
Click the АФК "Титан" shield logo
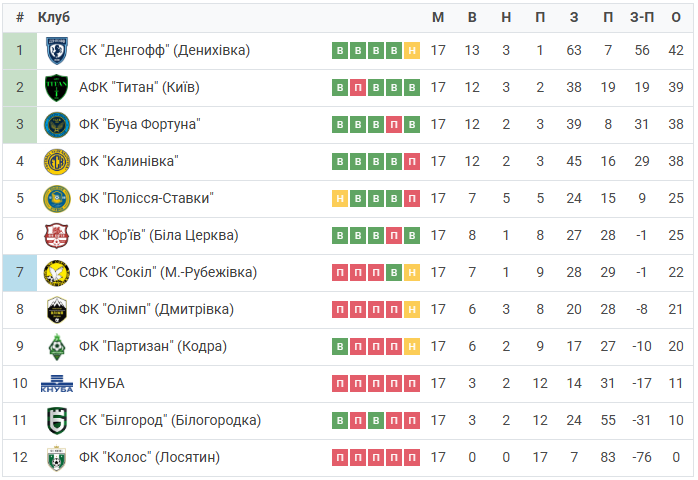pos(57,88)
